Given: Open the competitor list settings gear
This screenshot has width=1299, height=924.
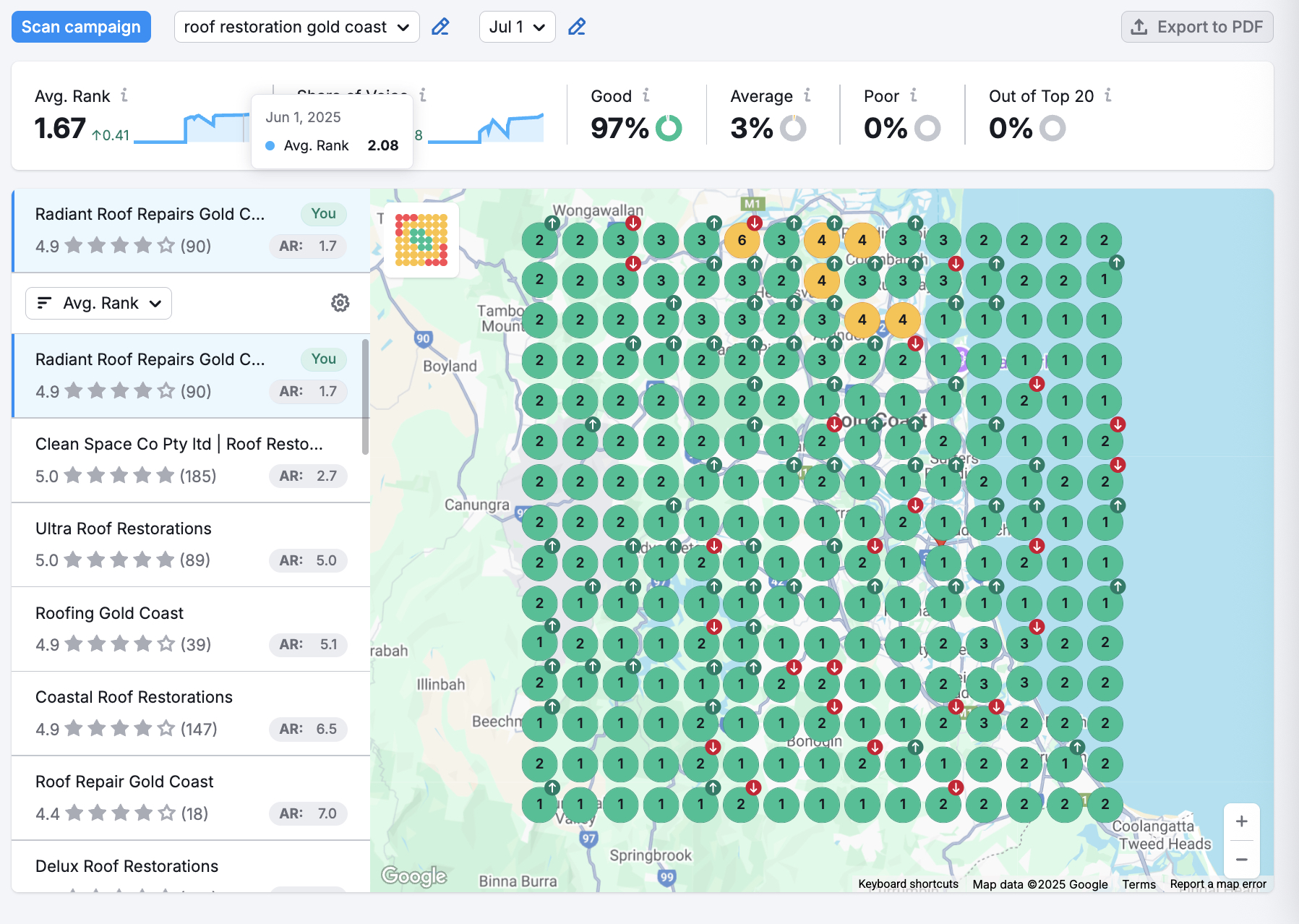Looking at the screenshot, I should tap(340, 303).
